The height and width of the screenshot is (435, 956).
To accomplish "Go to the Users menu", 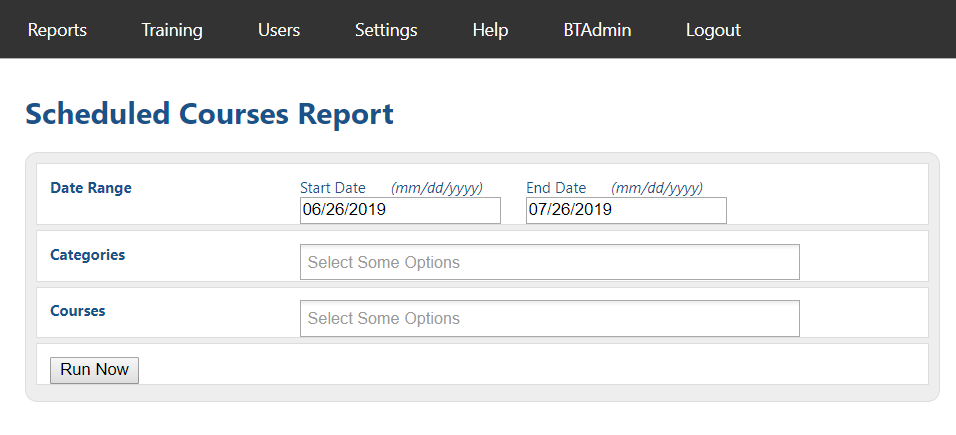I will (x=279, y=30).
